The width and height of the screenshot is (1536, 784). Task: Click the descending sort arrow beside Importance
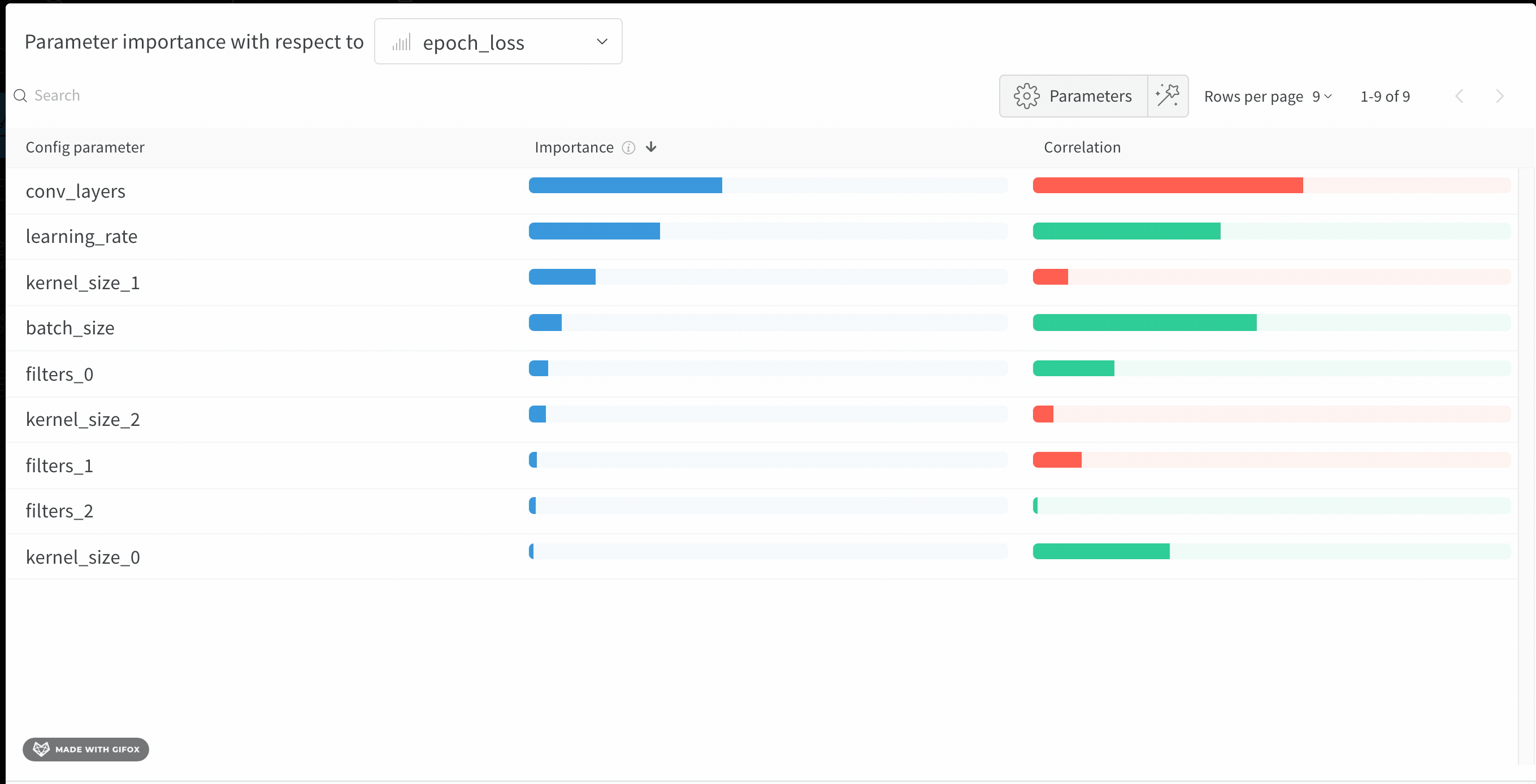pos(650,147)
